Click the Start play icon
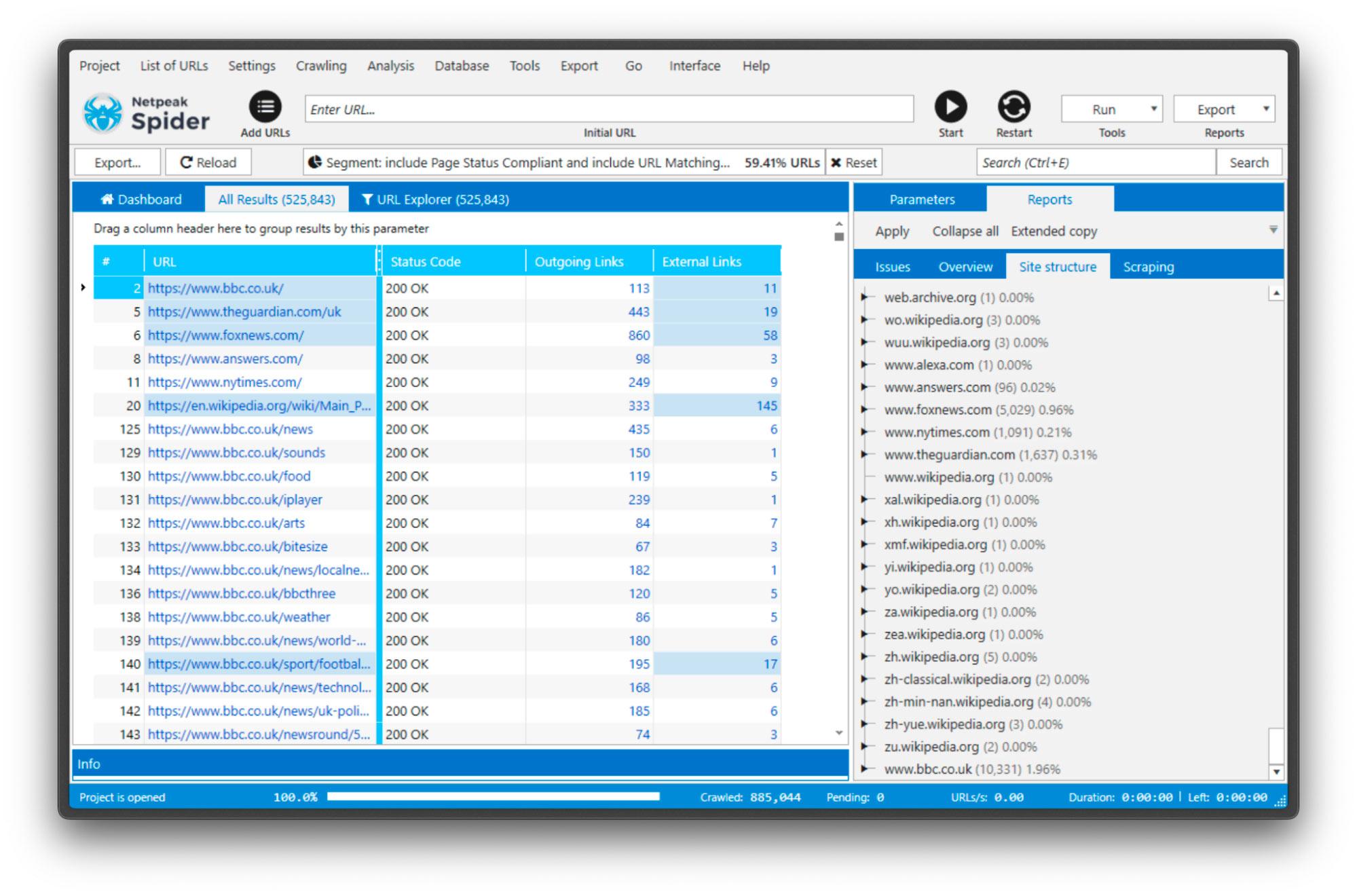 [950, 107]
